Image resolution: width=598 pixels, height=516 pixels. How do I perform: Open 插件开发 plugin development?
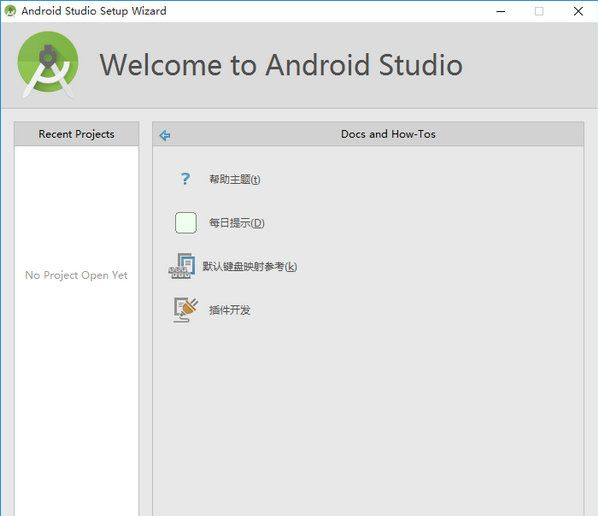tap(230, 310)
